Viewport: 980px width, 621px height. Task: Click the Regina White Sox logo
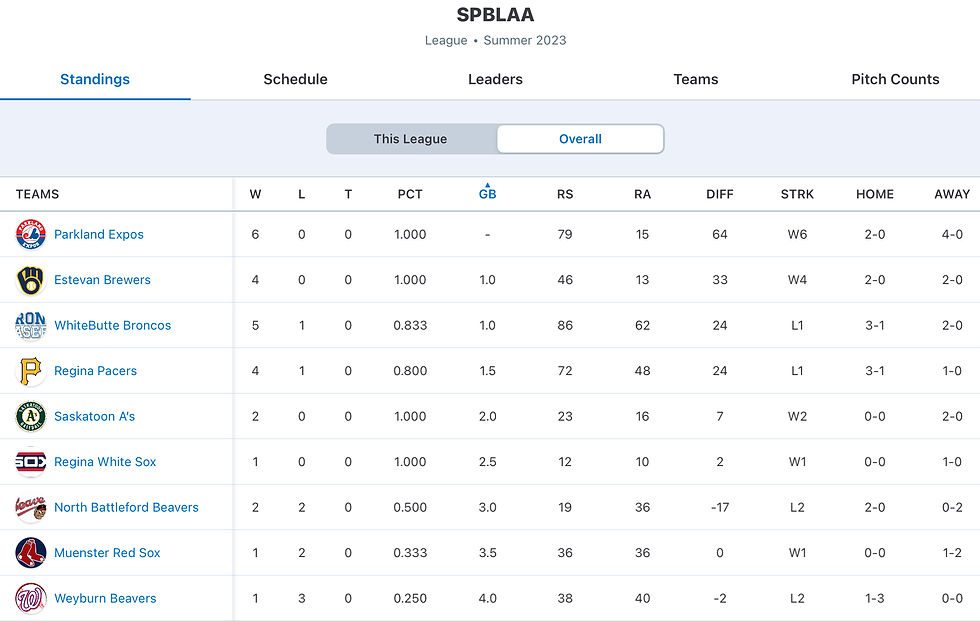pyautogui.click(x=31, y=462)
